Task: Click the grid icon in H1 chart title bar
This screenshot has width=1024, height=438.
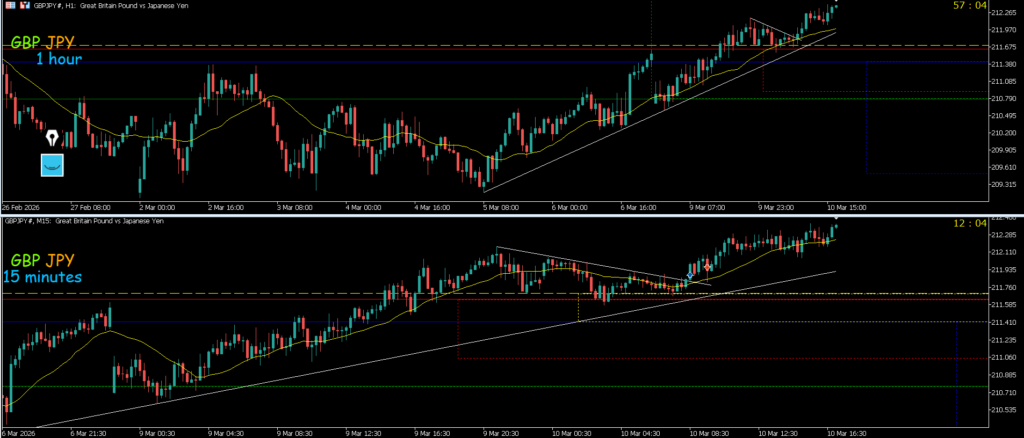Action: tap(6, 5)
